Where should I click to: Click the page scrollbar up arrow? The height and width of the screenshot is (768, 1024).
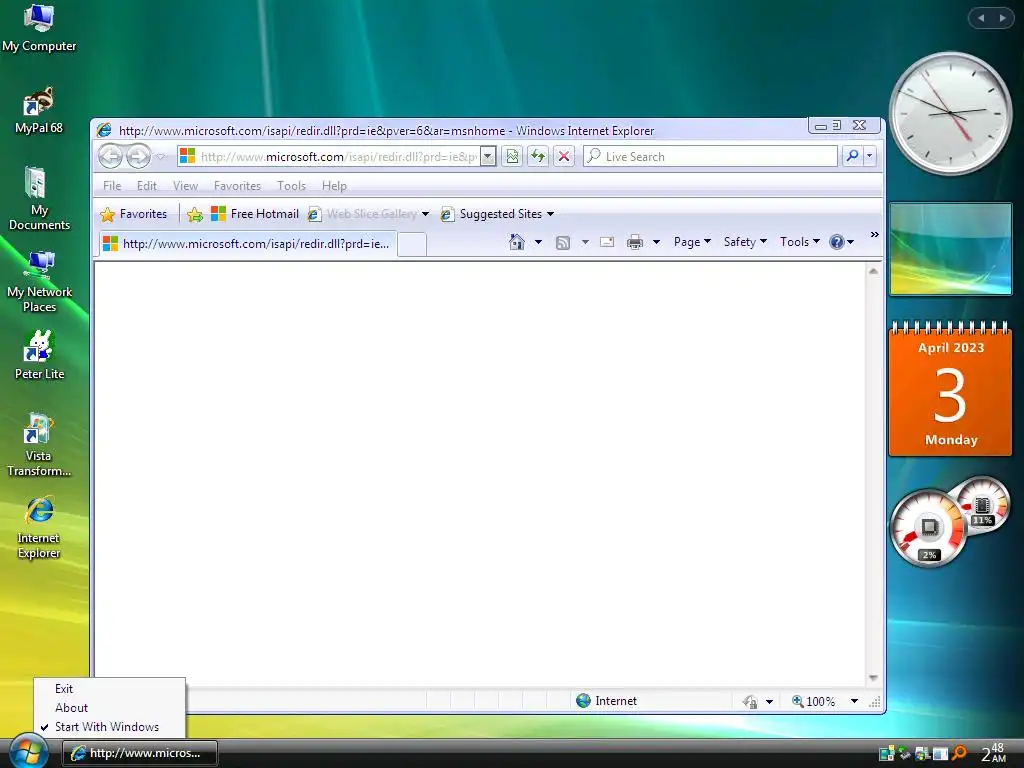(873, 271)
